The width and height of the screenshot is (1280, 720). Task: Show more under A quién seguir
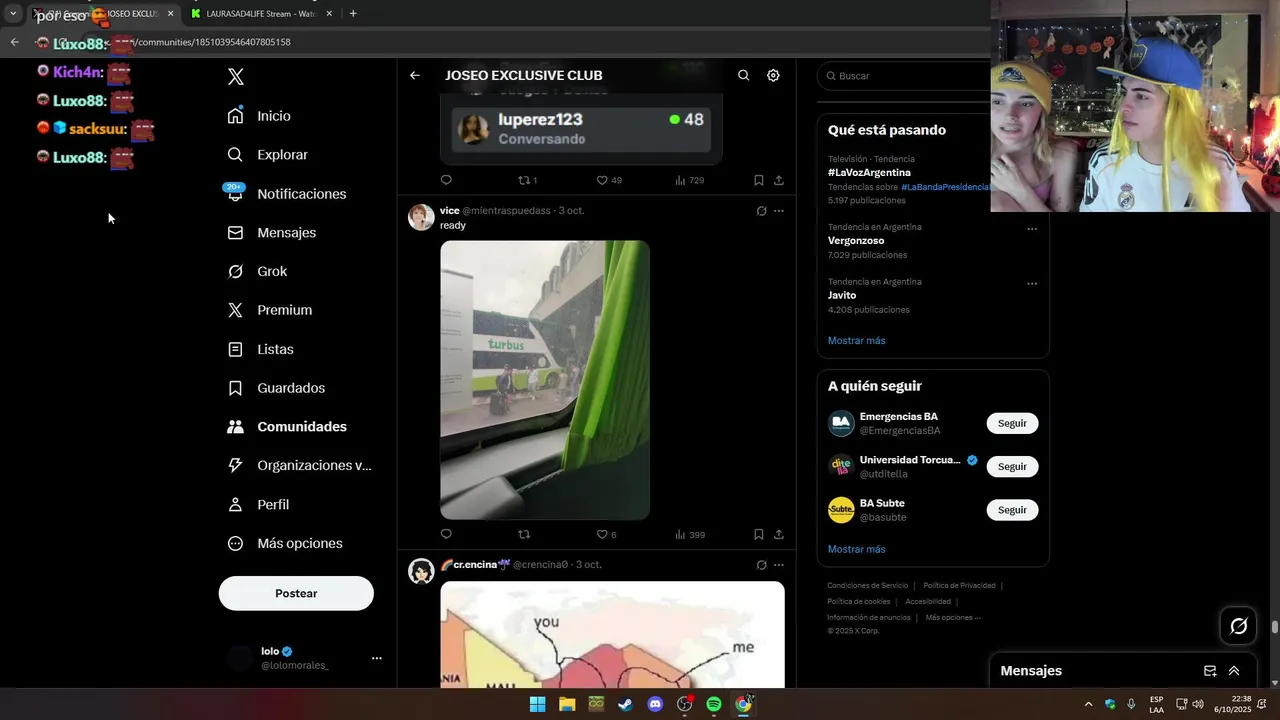[856, 549]
